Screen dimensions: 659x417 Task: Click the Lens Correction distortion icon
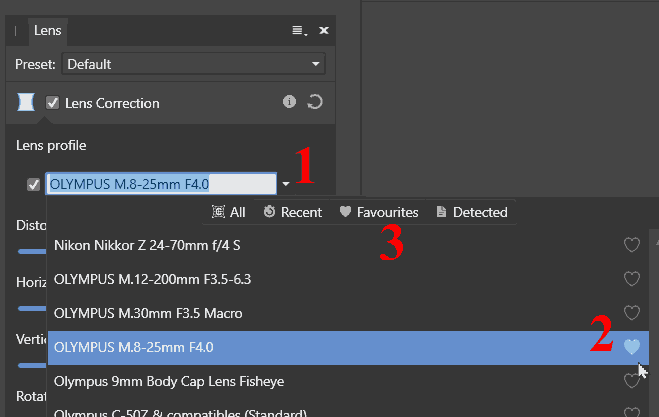tap(27, 102)
